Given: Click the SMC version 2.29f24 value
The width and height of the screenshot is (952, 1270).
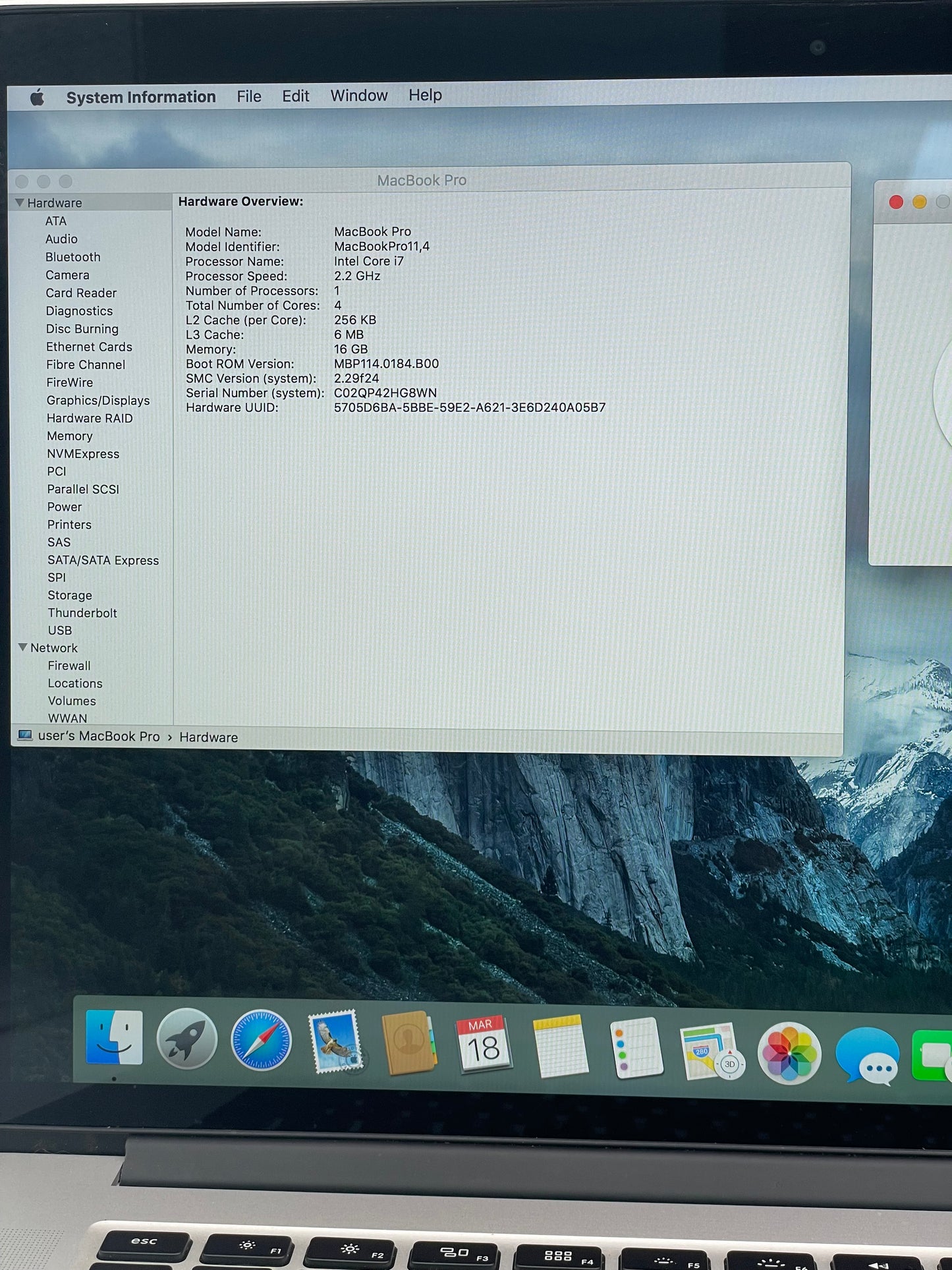Looking at the screenshot, I should [356, 378].
